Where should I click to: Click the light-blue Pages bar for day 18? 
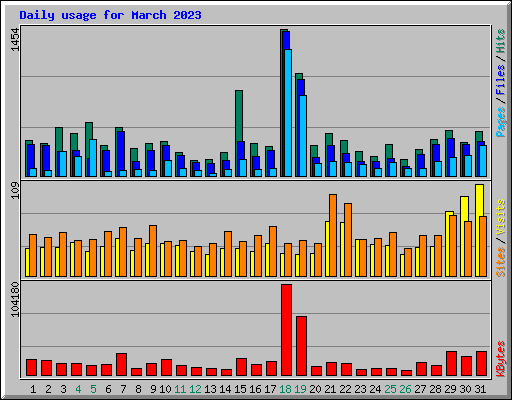pos(288,113)
